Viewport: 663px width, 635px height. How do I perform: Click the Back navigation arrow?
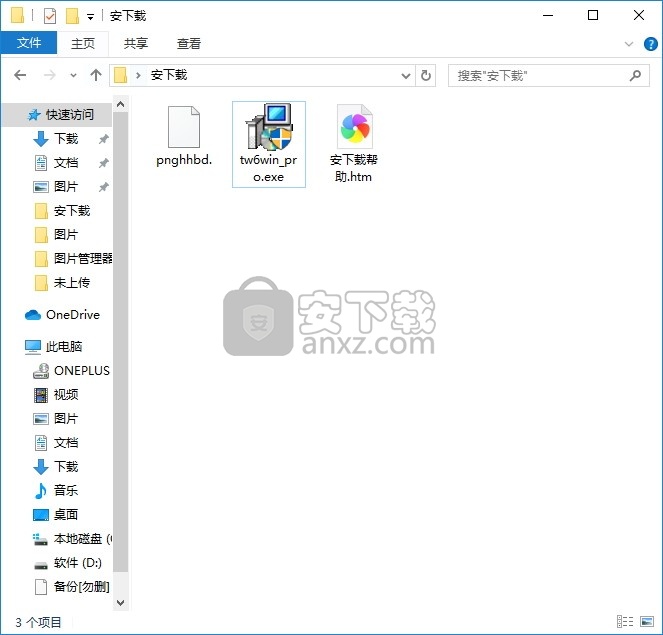click(x=20, y=75)
